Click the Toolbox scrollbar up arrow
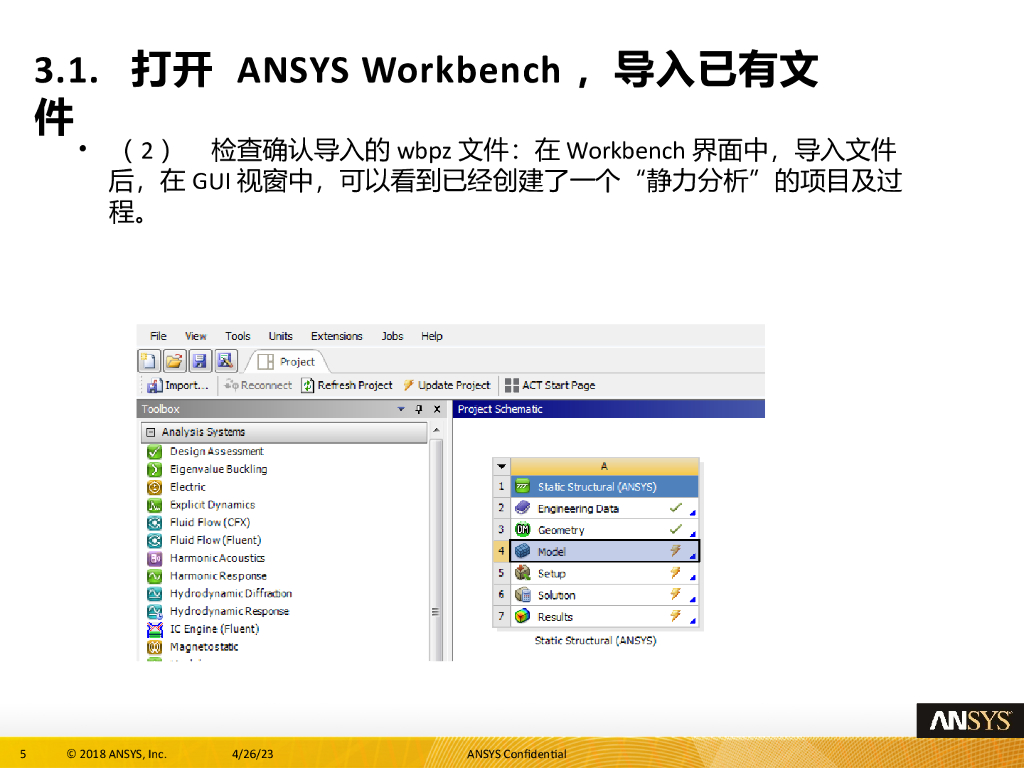The image size is (1024, 768). 436,430
